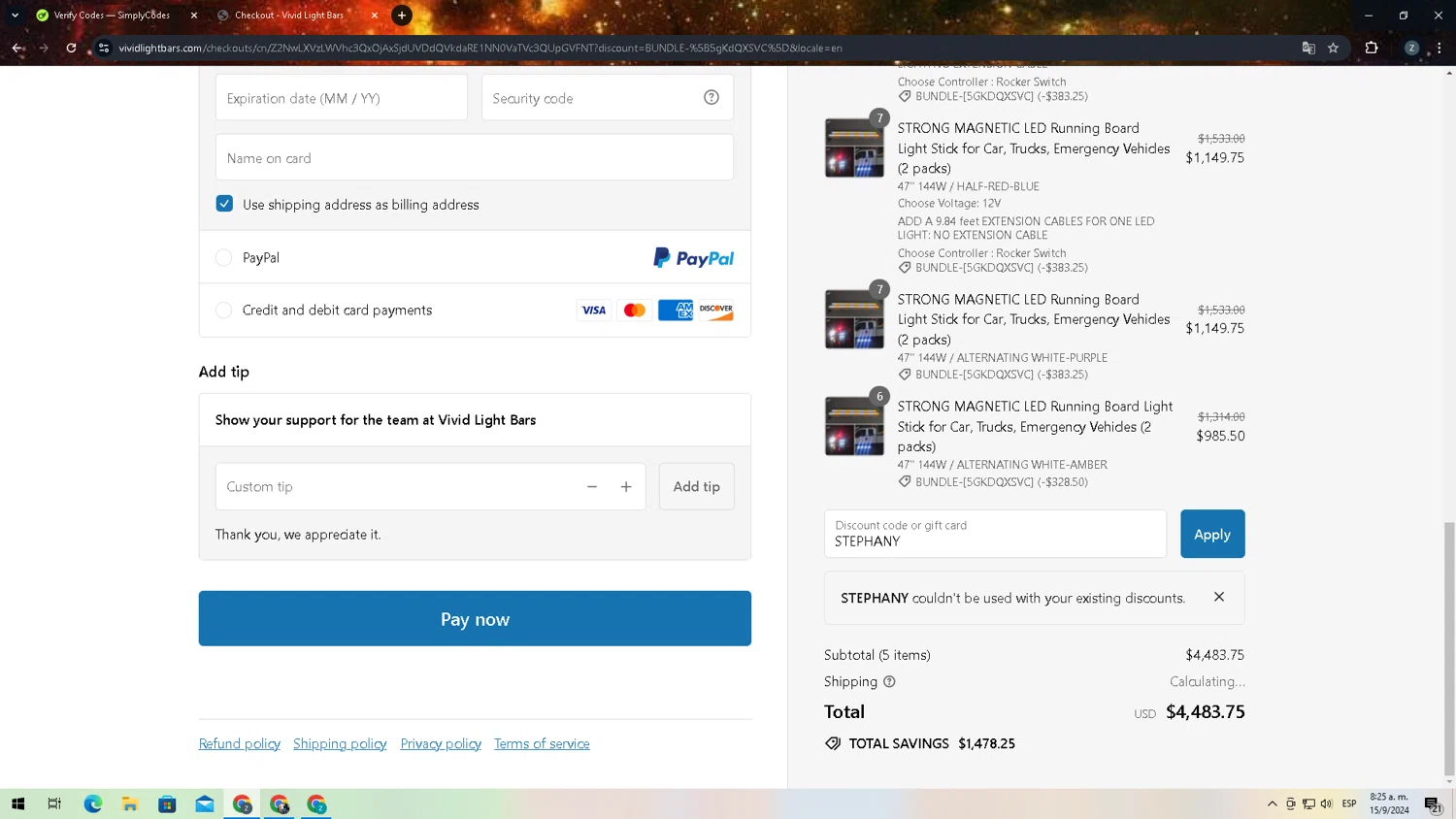This screenshot has width=1456, height=819.
Task: Uncheck Use shipping address as billing address
Action: (x=224, y=204)
